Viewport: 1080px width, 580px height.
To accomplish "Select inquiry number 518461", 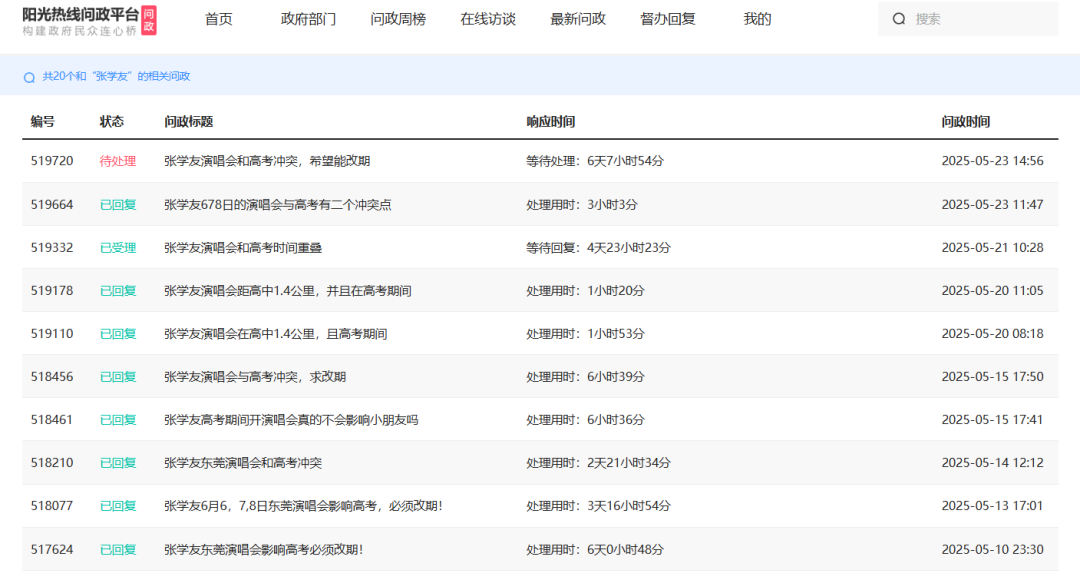I will [52, 420].
